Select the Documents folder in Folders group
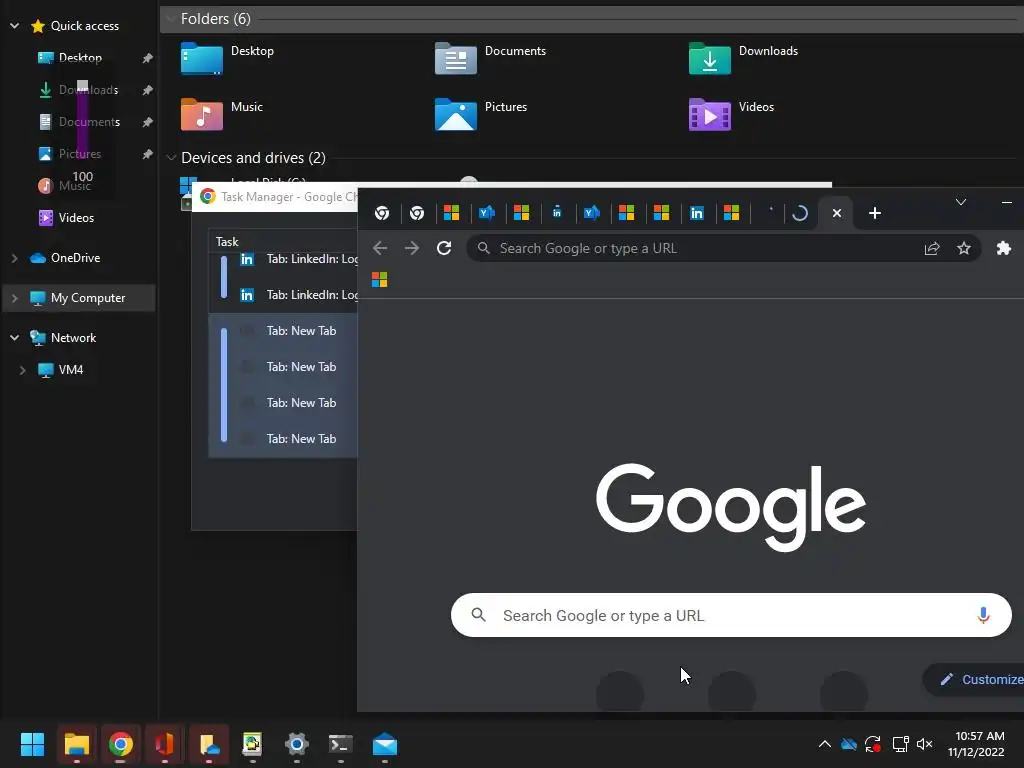 click(x=490, y=58)
